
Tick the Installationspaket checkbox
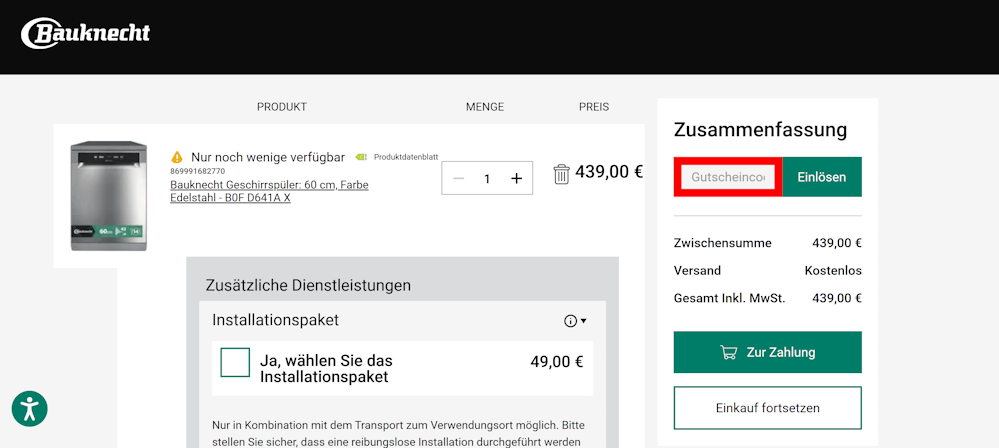pos(235,362)
